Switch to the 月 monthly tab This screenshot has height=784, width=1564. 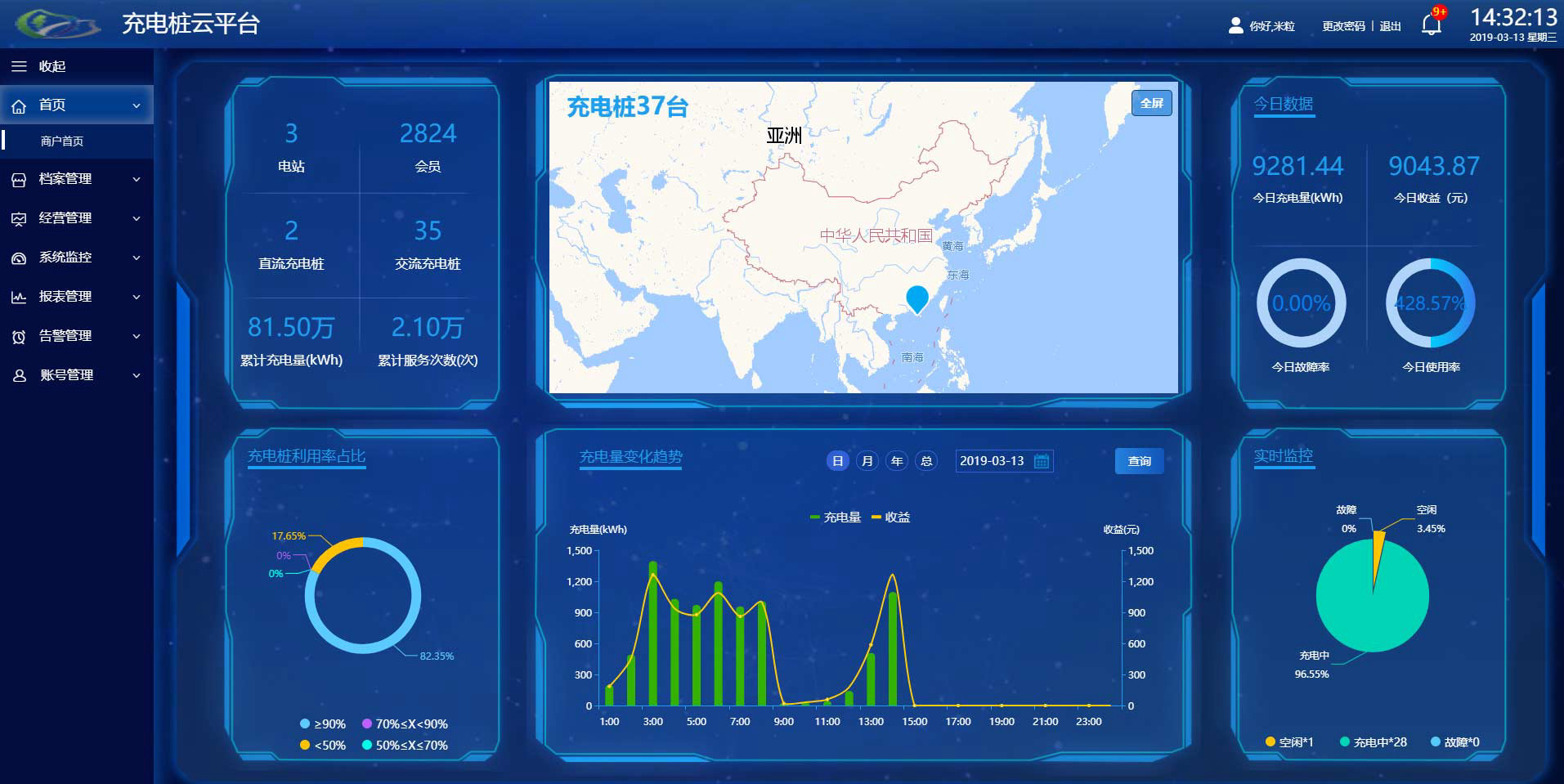867,461
